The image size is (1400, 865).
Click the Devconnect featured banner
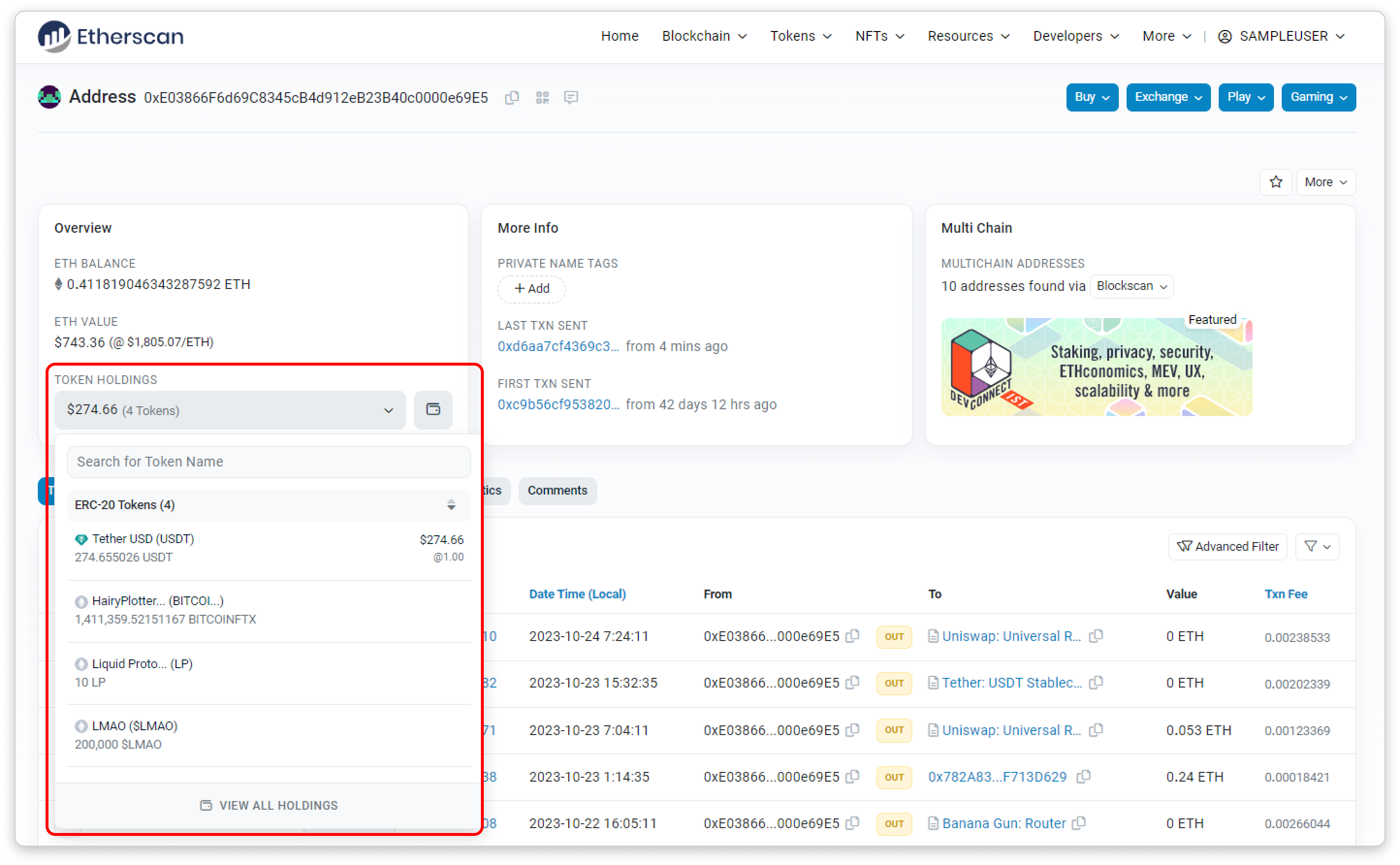pos(1097,367)
